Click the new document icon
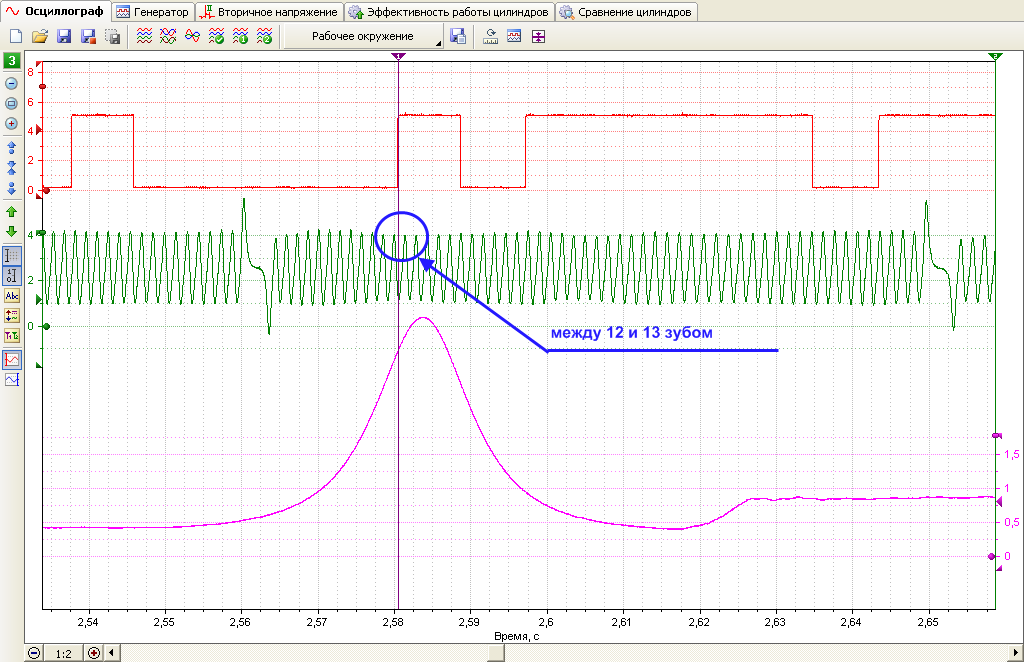 pos(16,37)
